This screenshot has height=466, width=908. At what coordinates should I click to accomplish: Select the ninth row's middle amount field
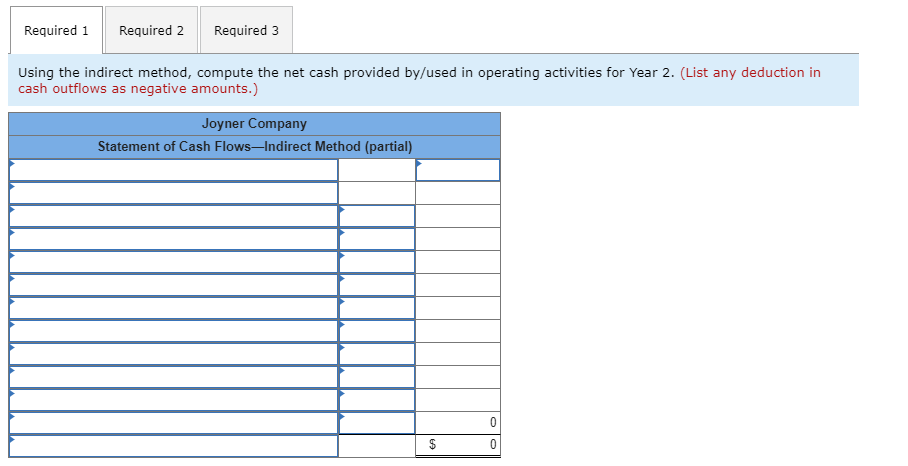click(377, 354)
